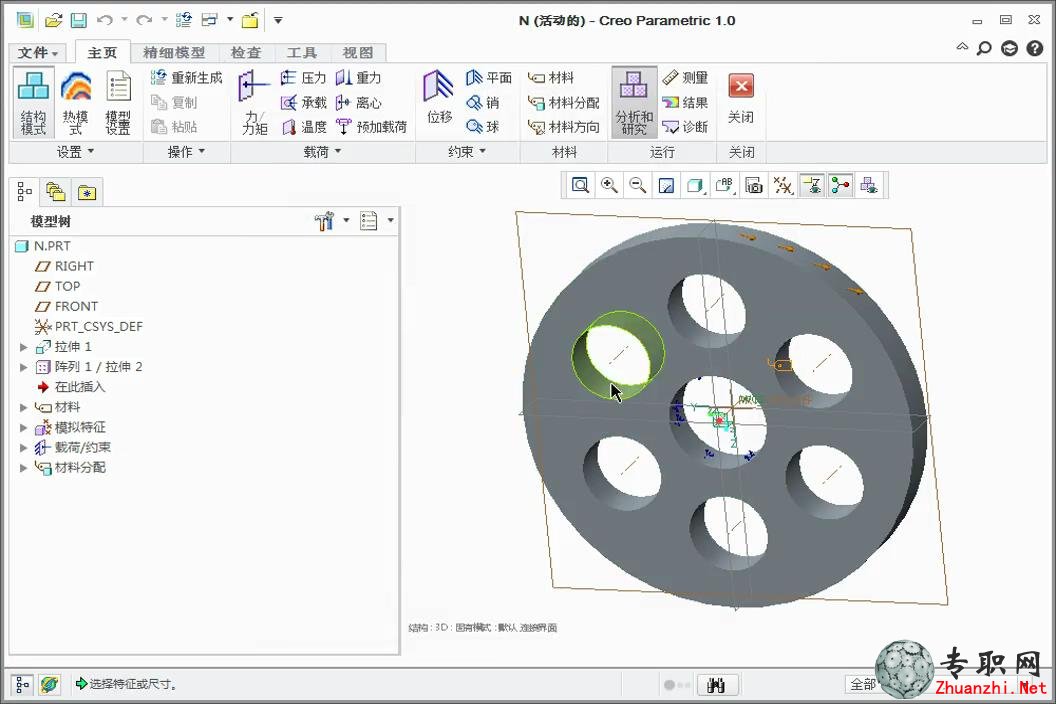Open the camera-style view icon in graphics toolbar

pos(754,185)
